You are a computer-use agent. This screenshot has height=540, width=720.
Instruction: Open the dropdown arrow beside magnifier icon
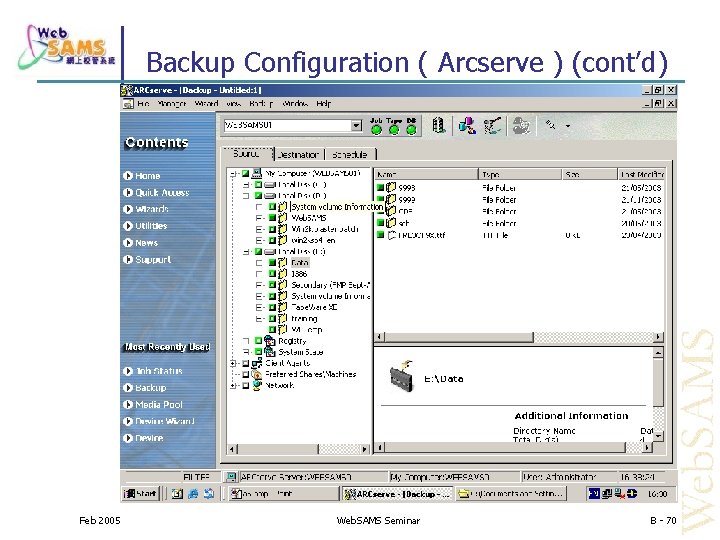click(x=568, y=125)
